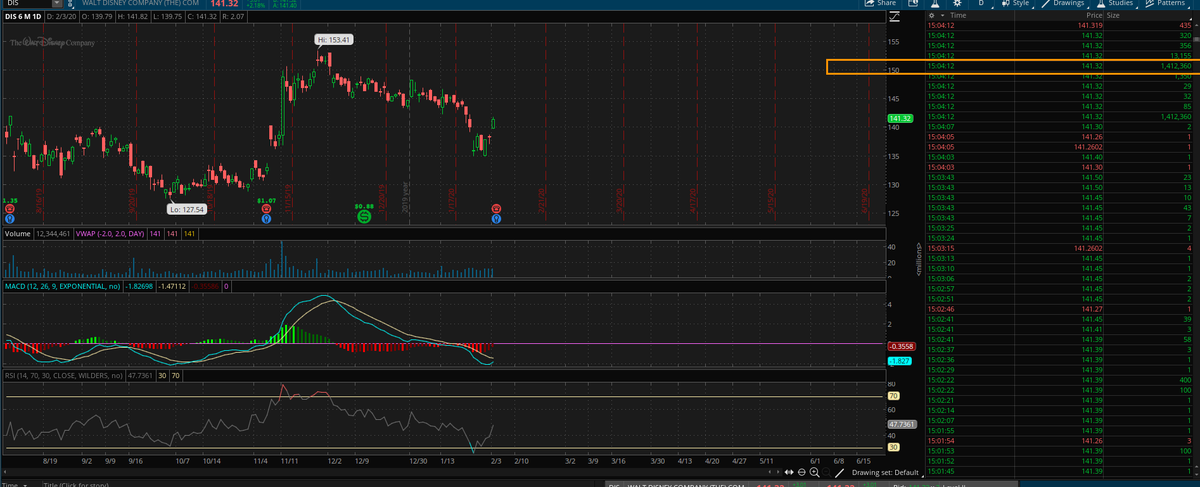Screen dimensions: 1200x487
Task: Click the Open value O: 139.79
Action: [x=97, y=17]
